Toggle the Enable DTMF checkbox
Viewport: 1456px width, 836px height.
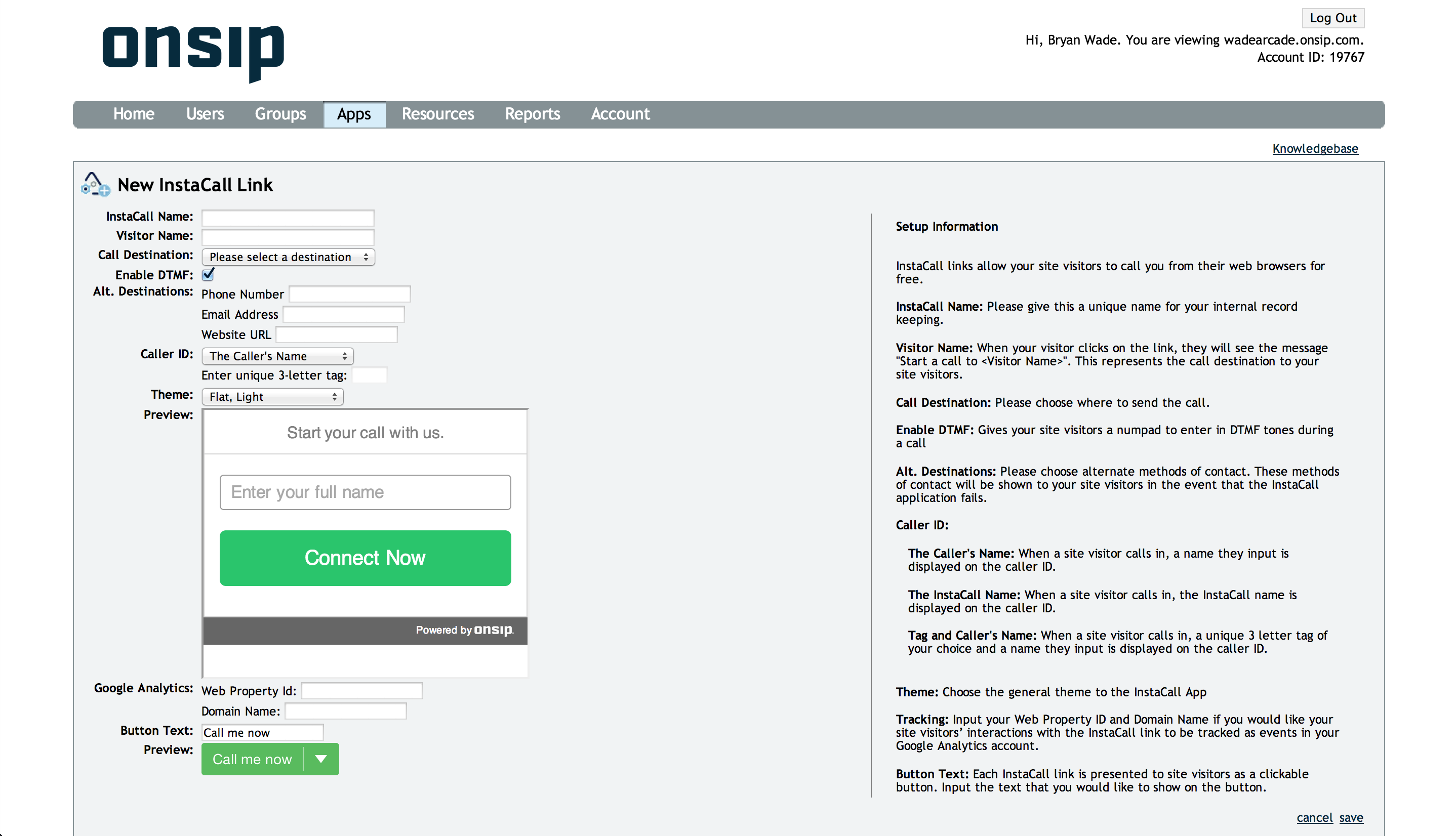tap(208, 274)
